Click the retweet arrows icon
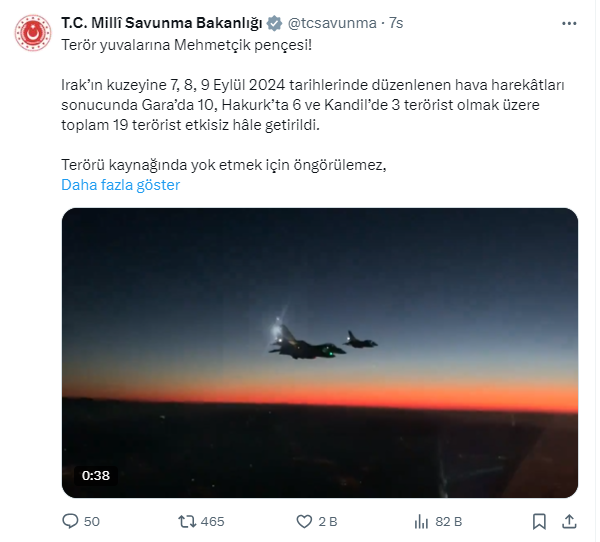600x542 pixels. (x=185, y=521)
